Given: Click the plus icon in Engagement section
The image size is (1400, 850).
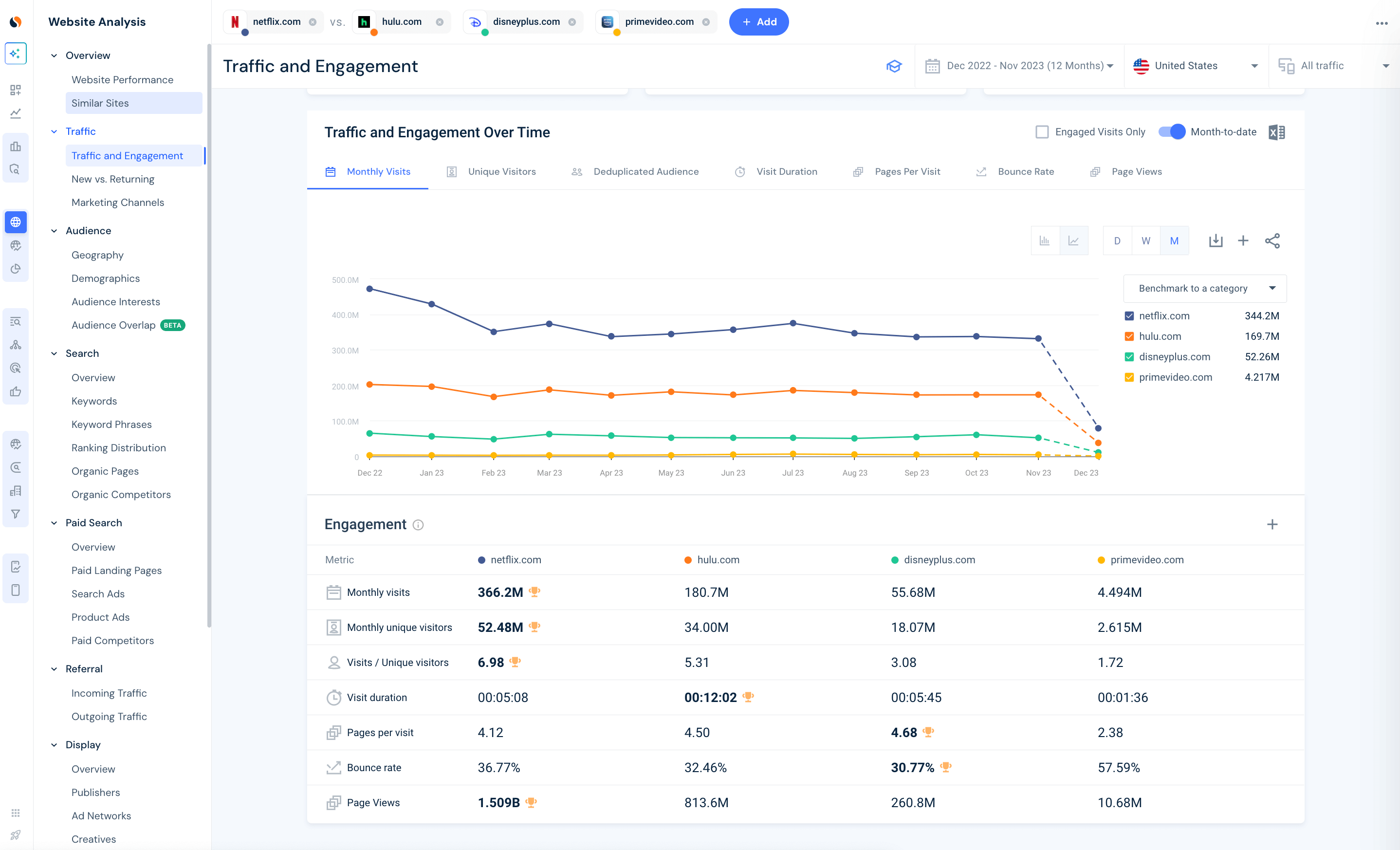Looking at the screenshot, I should pyautogui.click(x=1272, y=524).
